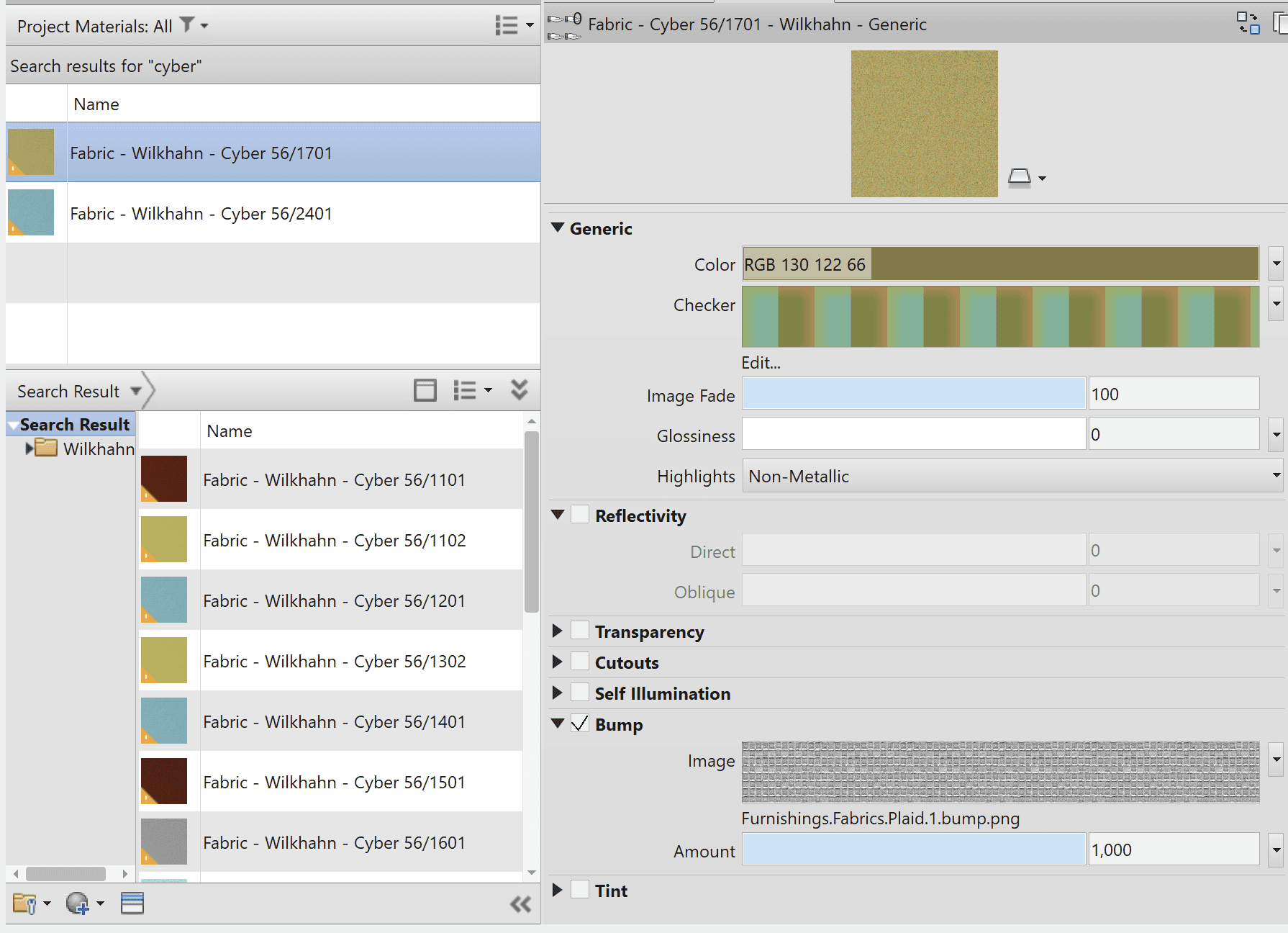Viewport: 1288px width, 933px height.
Task: Click the Checker texture preview
Action: [1001, 317]
